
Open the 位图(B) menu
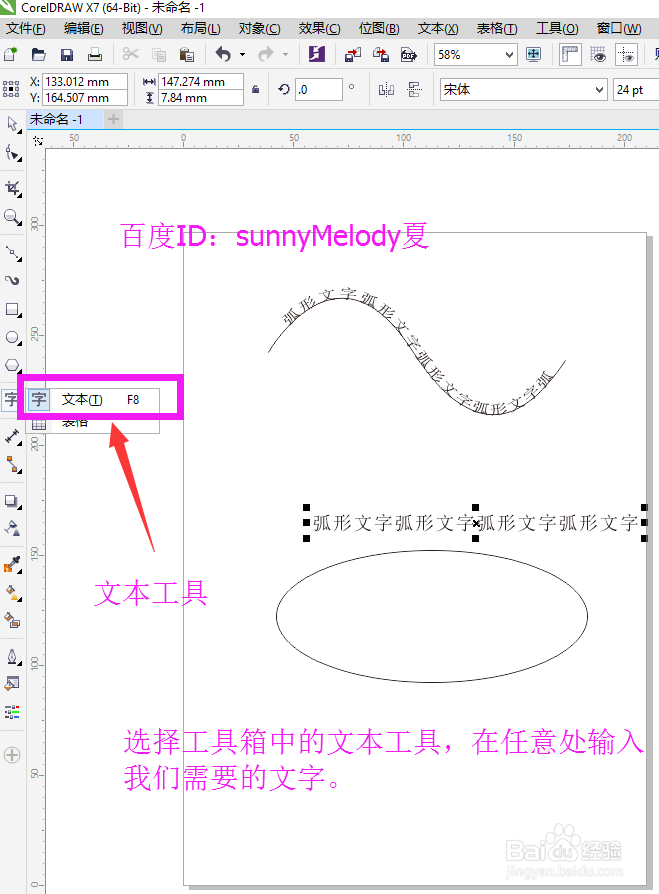[x=379, y=29]
